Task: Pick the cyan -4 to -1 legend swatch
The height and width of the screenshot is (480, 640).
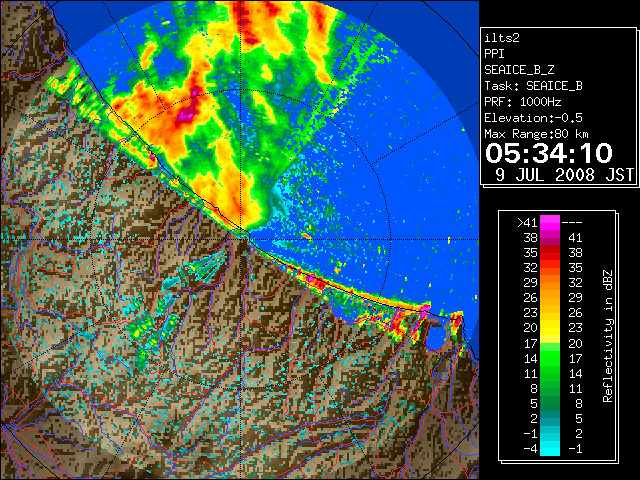Action: 550,449
